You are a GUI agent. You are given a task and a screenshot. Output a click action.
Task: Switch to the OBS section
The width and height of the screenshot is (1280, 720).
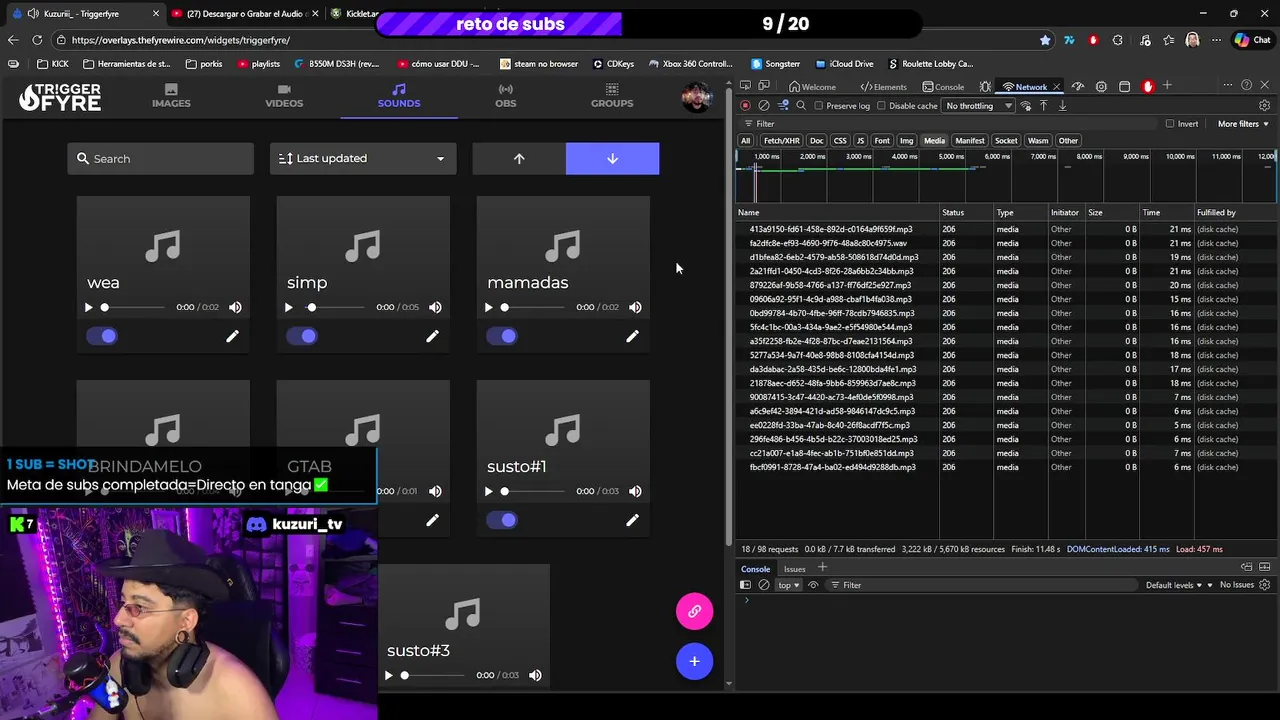pyautogui.click(x=506, y=96)
